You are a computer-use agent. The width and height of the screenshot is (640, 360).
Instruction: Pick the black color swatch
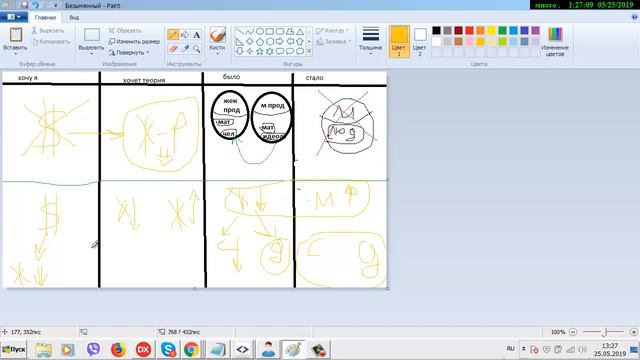(x=436, y=31)
